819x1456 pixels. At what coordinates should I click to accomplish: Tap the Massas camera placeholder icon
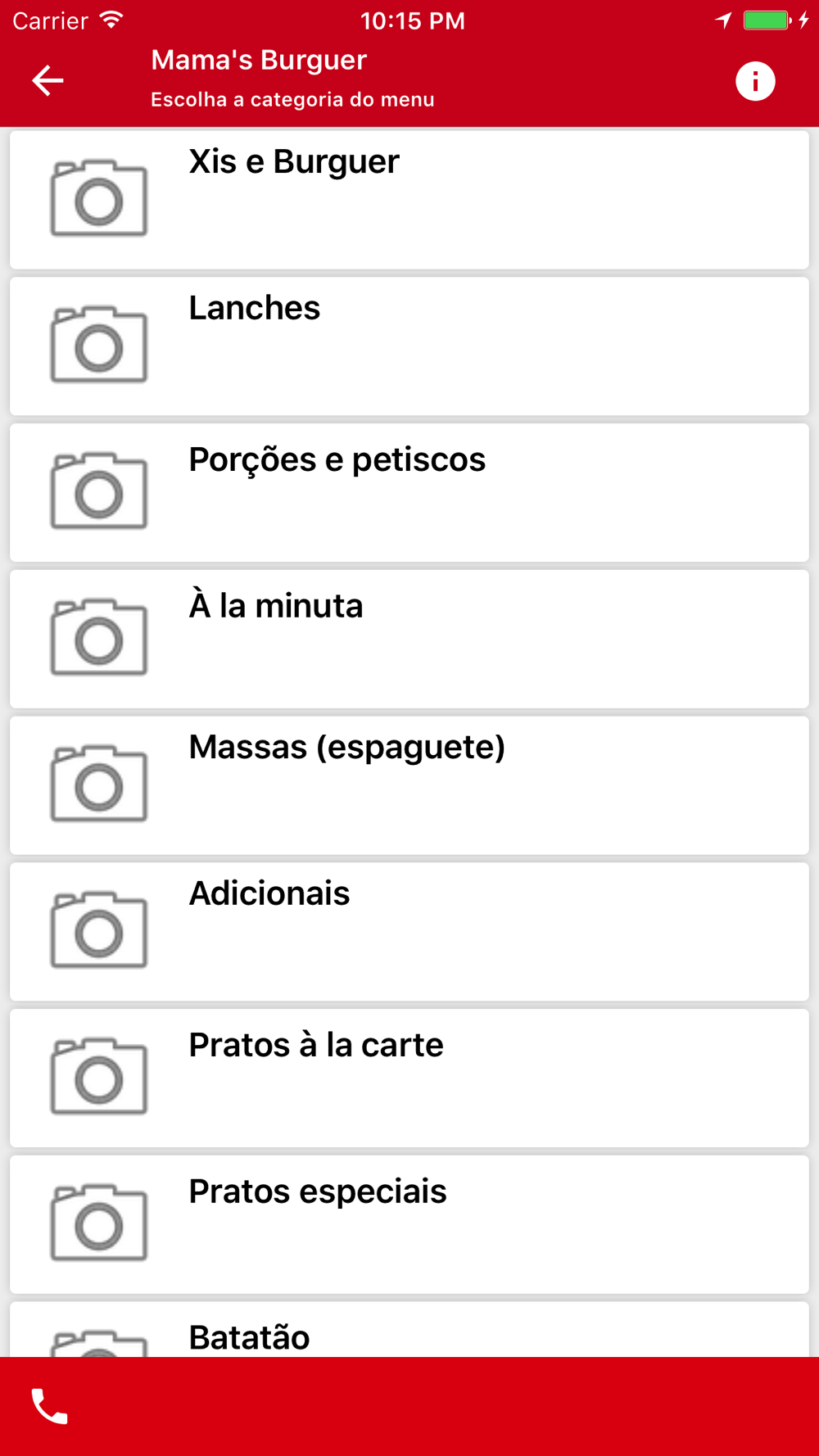pyautogui.click(x=99, y=785)
